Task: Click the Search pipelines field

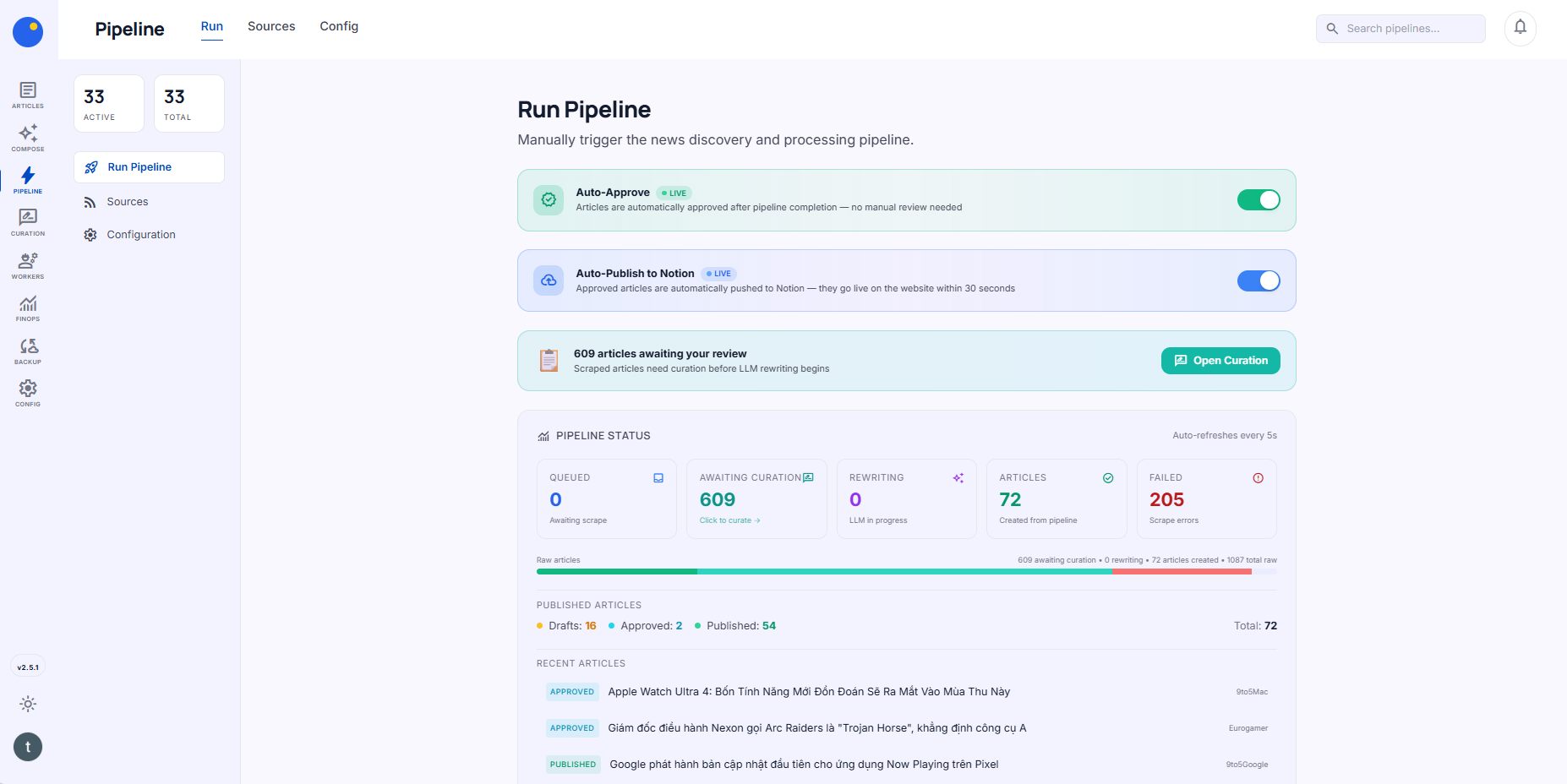Action: click(1400, 28)
